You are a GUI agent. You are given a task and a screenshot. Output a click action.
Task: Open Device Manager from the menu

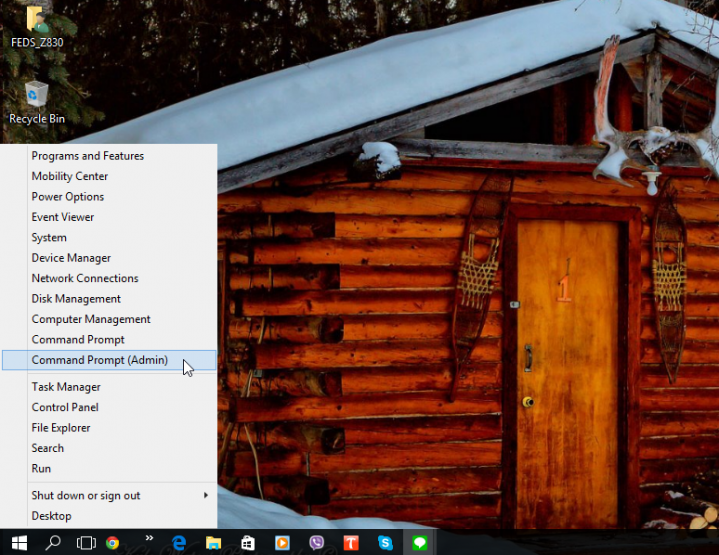pyautogui.click(x=110, y=258)
